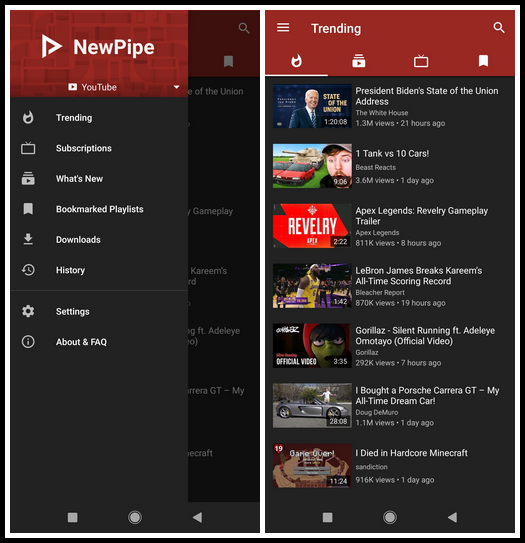
Task: Tap Android recents square on left phone
Action: (72, 517)
